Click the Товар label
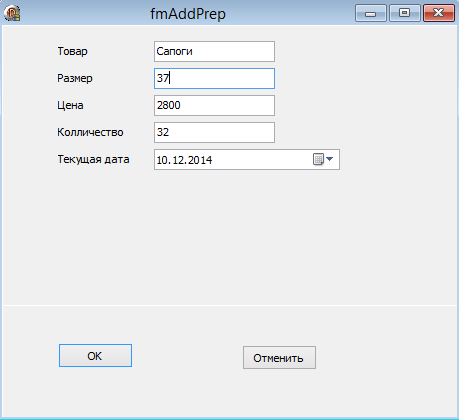 tap(73, 51)
